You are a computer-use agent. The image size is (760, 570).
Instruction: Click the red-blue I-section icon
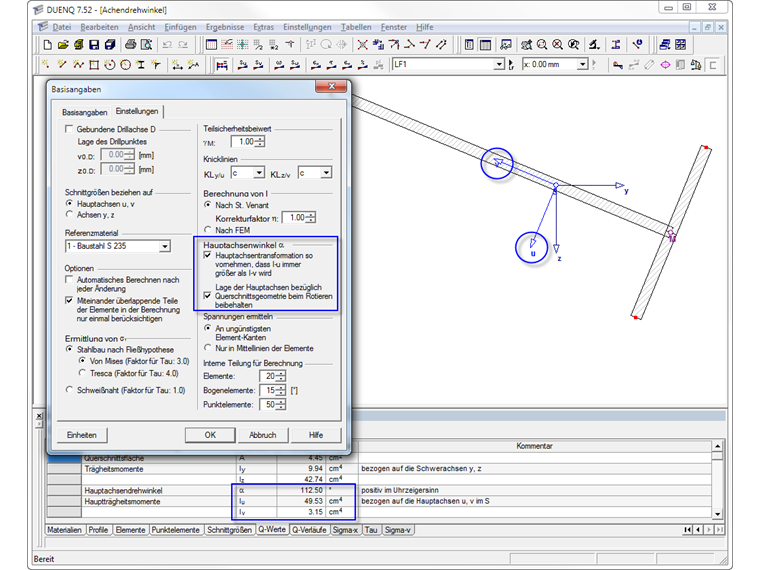click(616, 45)
